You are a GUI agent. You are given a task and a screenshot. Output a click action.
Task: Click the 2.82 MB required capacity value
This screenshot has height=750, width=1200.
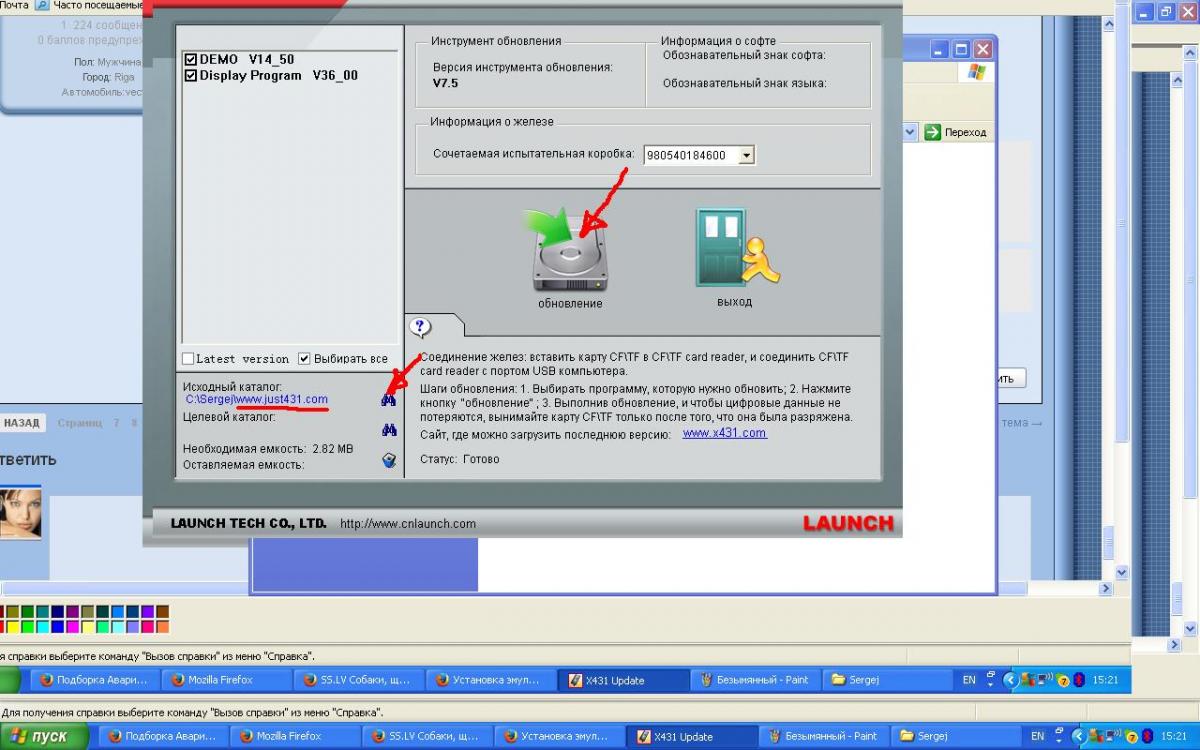coord(333,449)
